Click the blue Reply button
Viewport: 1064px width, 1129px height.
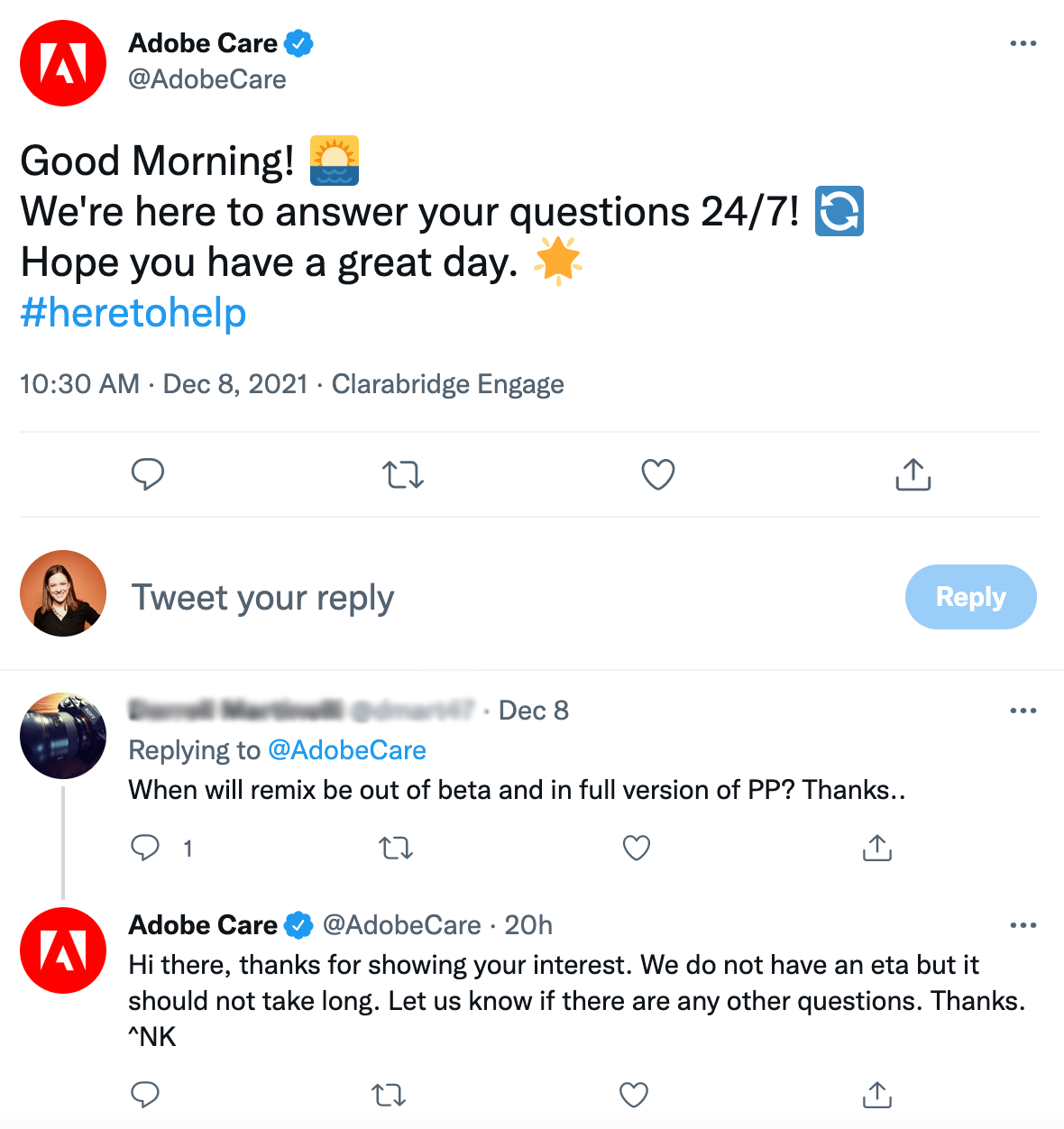pyautogui.click(x=970, y=597)
